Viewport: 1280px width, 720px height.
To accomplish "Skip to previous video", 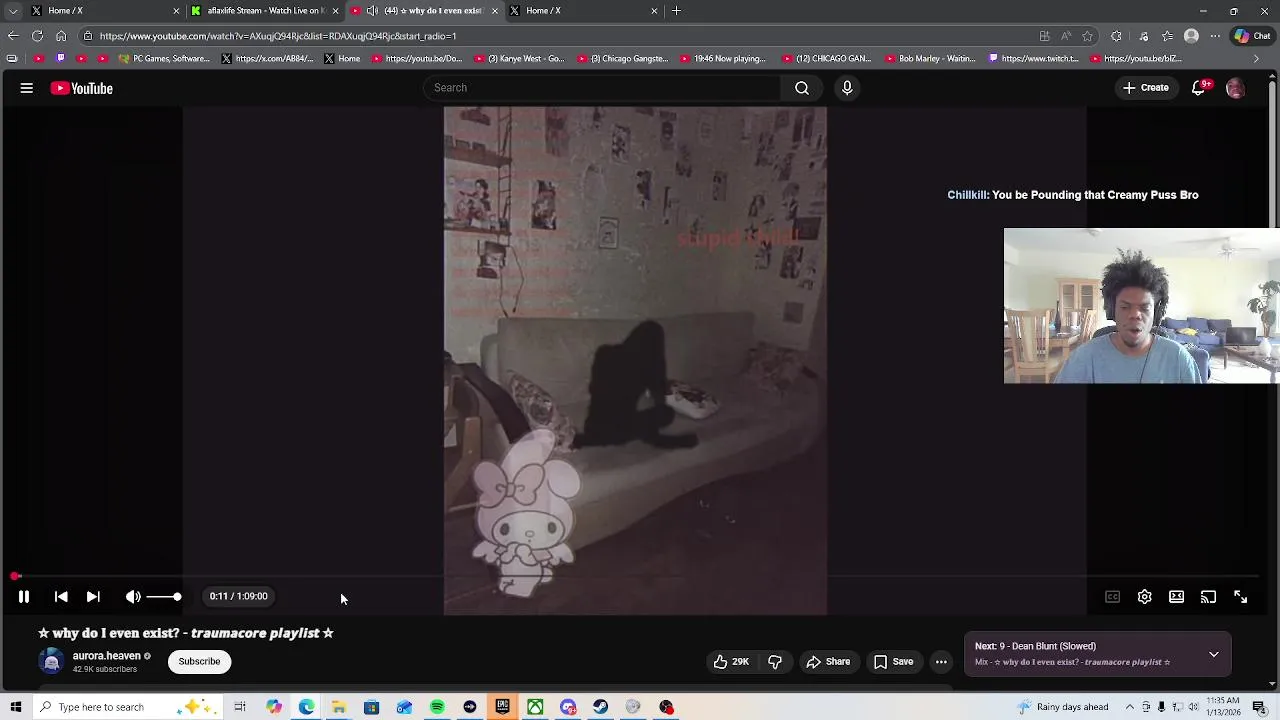I will (61, 597).
